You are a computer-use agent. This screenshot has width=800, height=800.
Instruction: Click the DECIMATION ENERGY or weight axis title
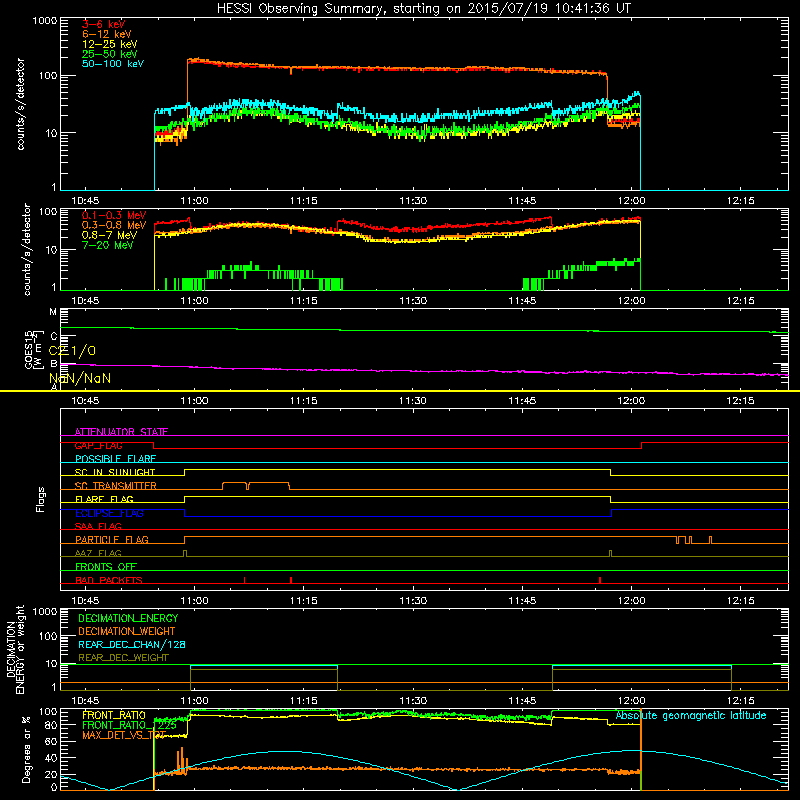pyautogui.click(x=15, y=650)
